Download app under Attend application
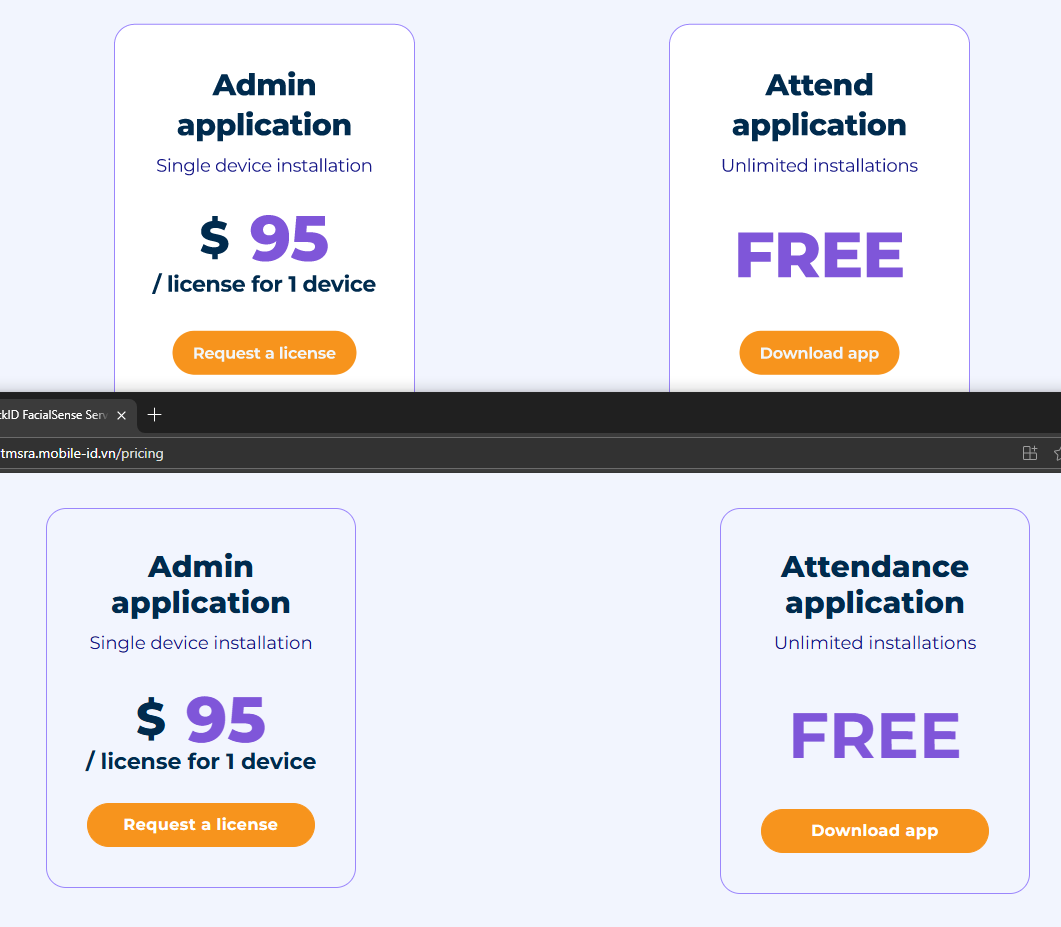 pyautogui.click(x=819, y=353)
